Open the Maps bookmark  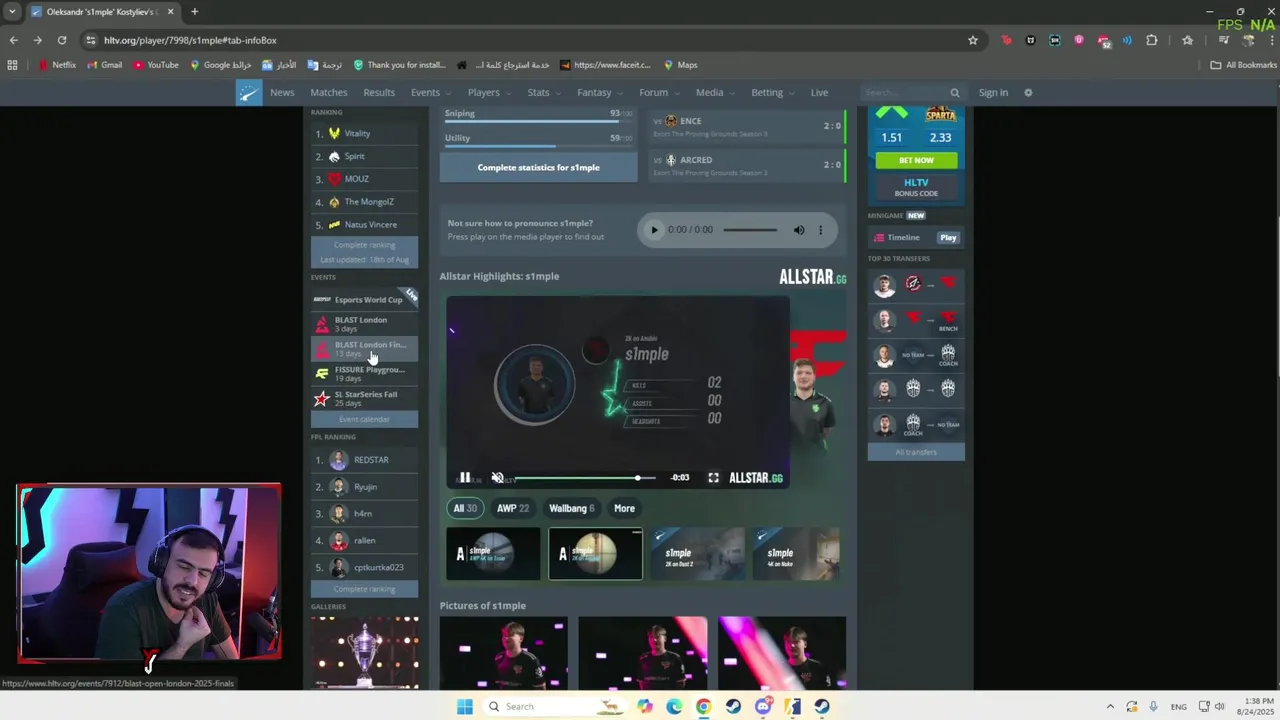point(680,65)
